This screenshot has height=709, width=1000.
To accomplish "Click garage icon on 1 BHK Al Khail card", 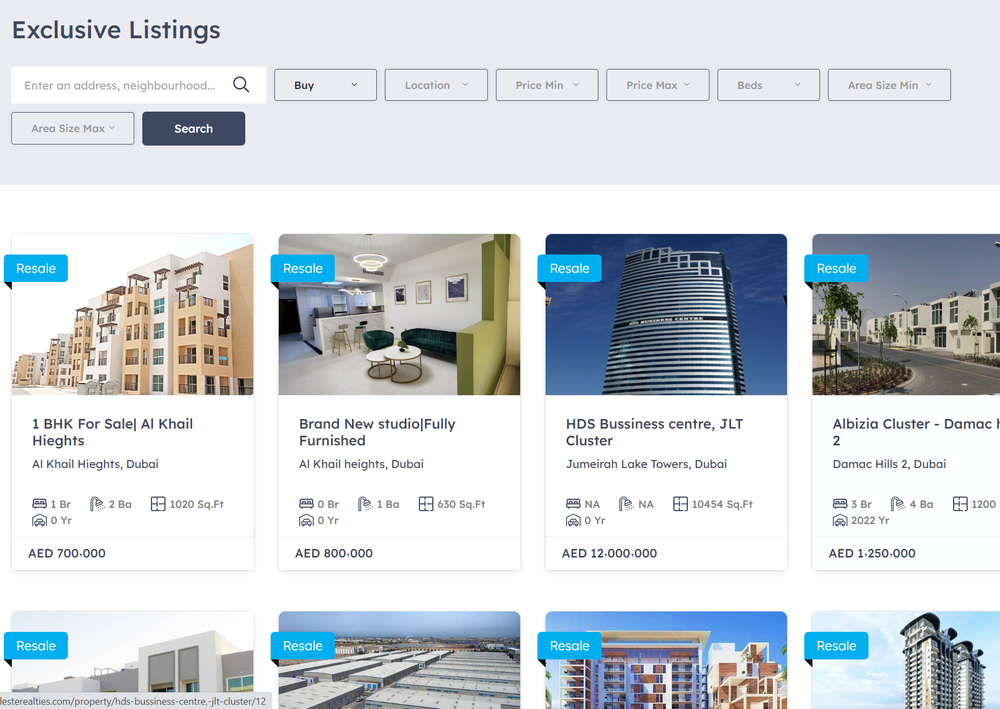I will 40,520.
